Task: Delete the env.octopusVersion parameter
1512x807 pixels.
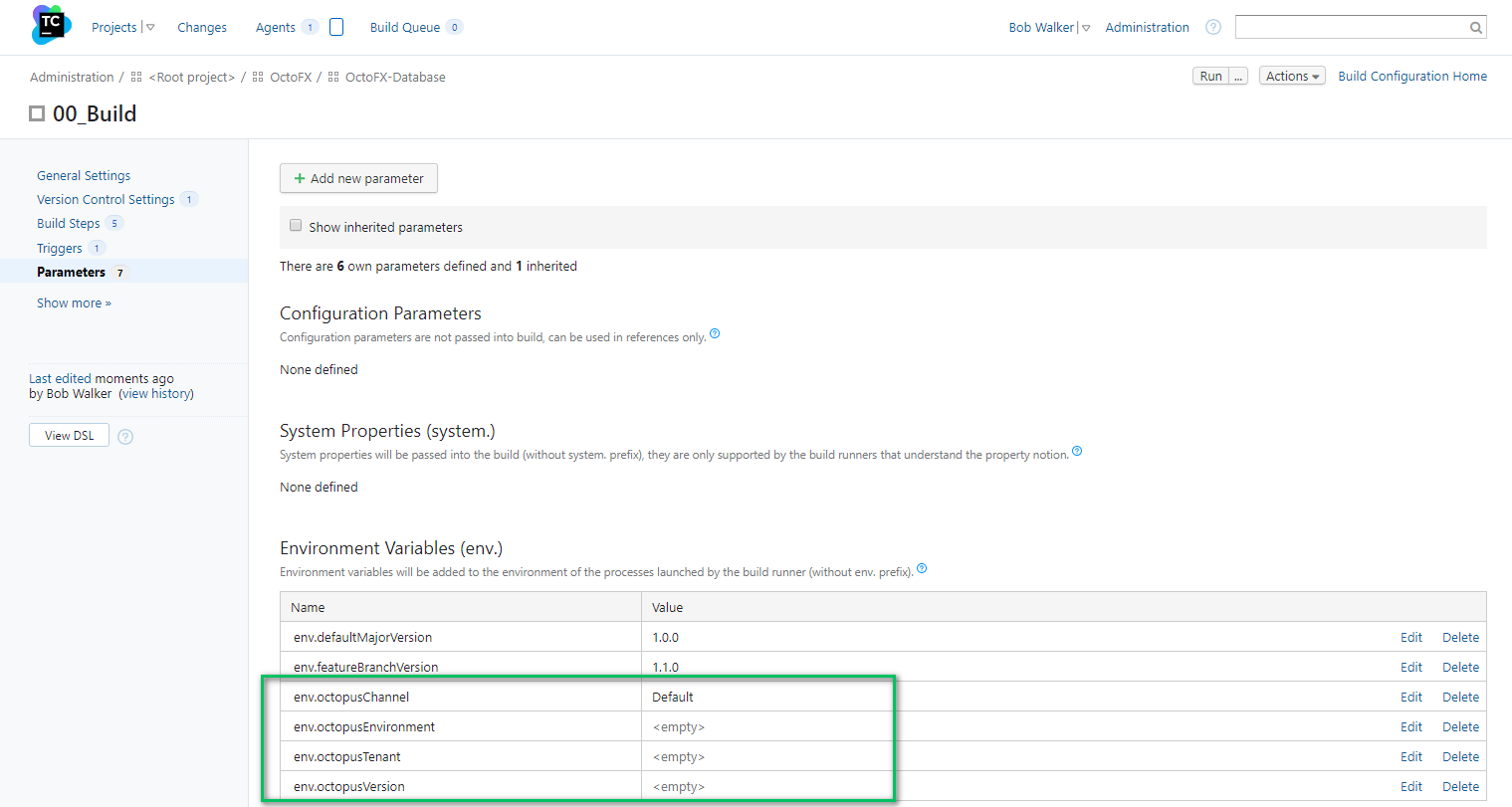Action: click(1459, 787)
